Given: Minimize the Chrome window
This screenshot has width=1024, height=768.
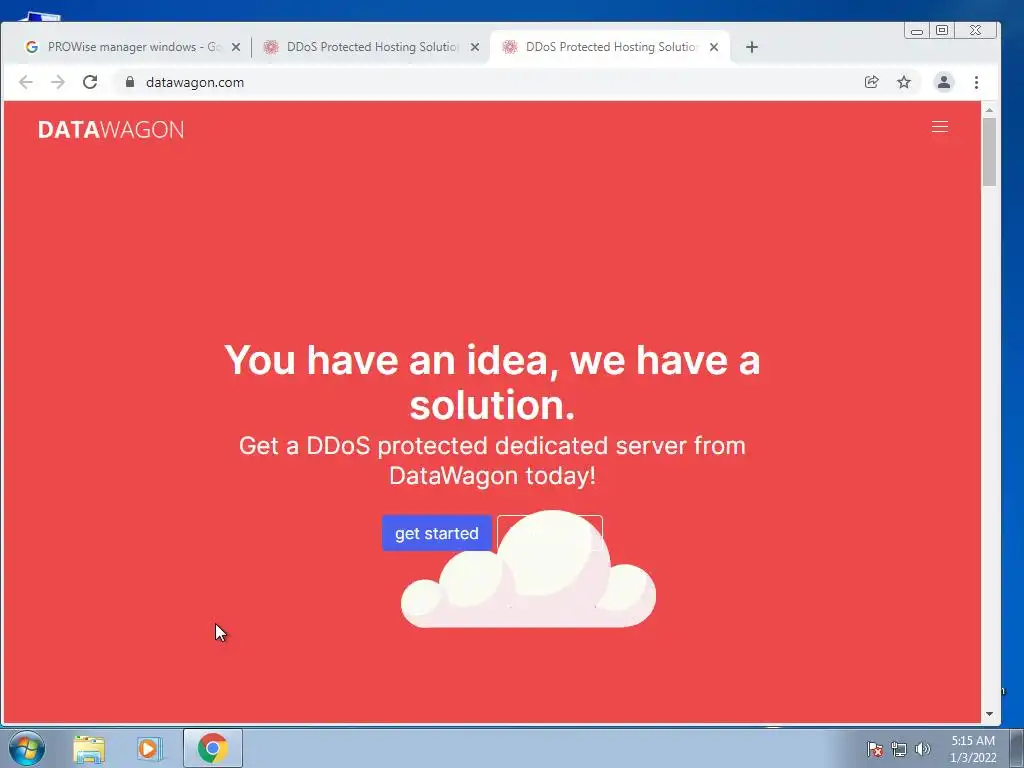Looking at the screenshot, I should (x=917, y=30).
